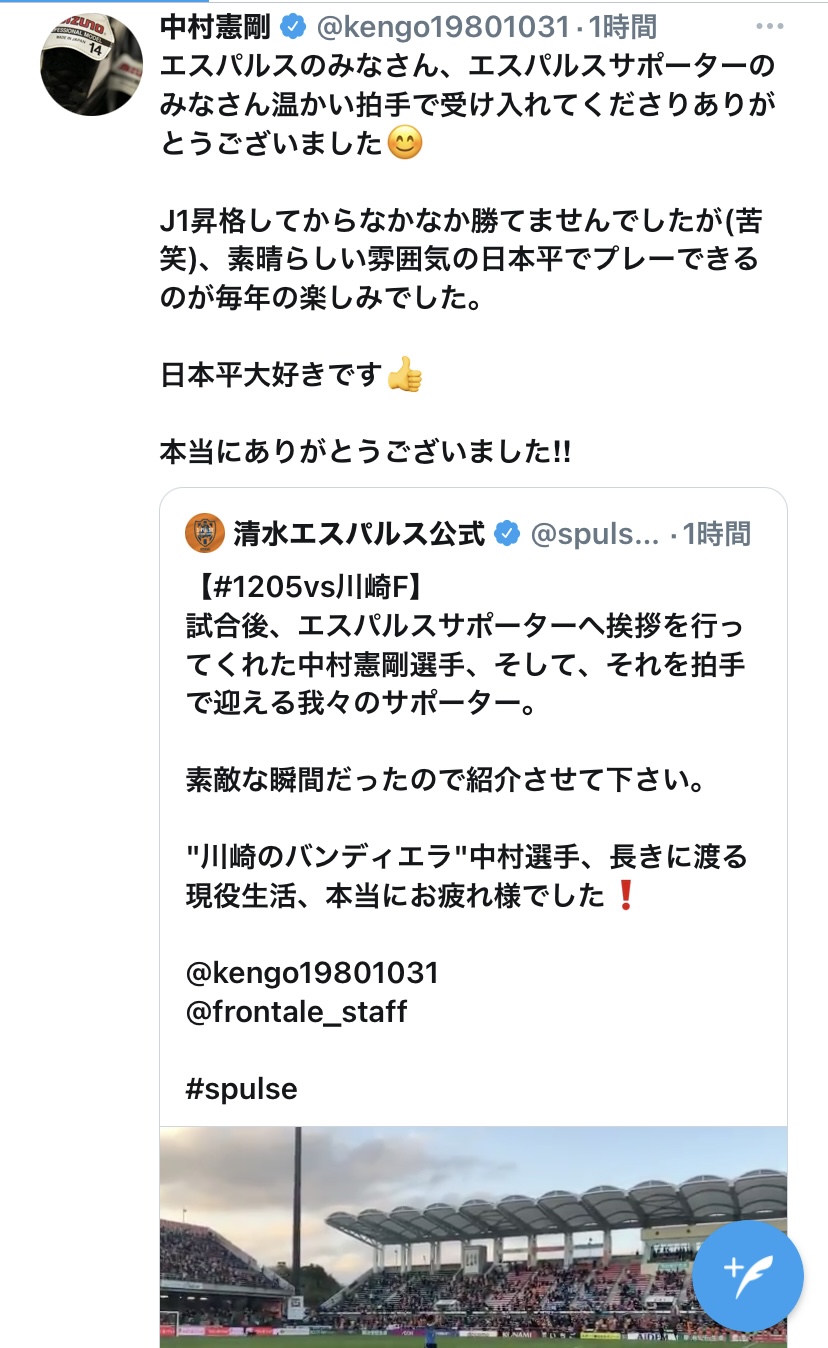This screenshot has width=828, height=1348.
Task: Click the thumbs up emoji after 日本平大好きです
Action: click(x=404, y=374)
